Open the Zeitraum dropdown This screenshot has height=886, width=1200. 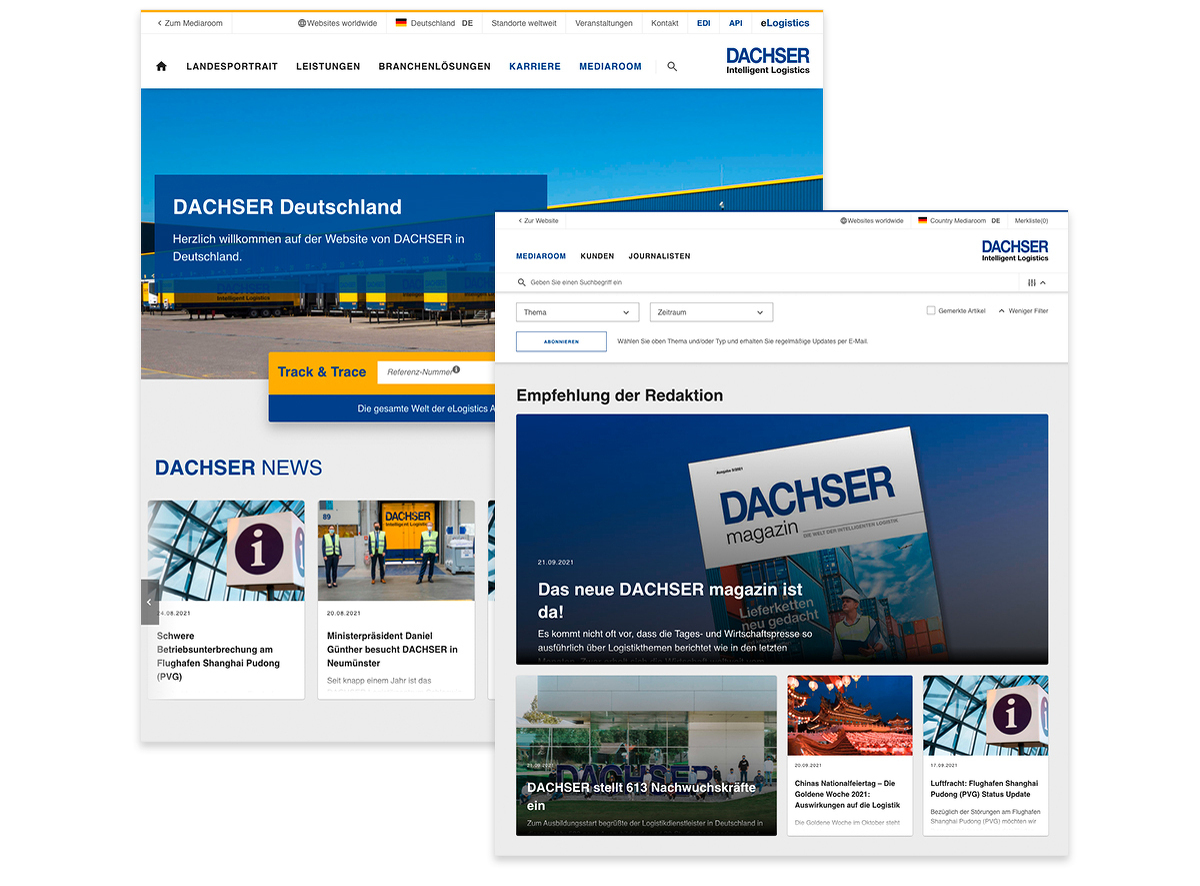click(711, 313)
